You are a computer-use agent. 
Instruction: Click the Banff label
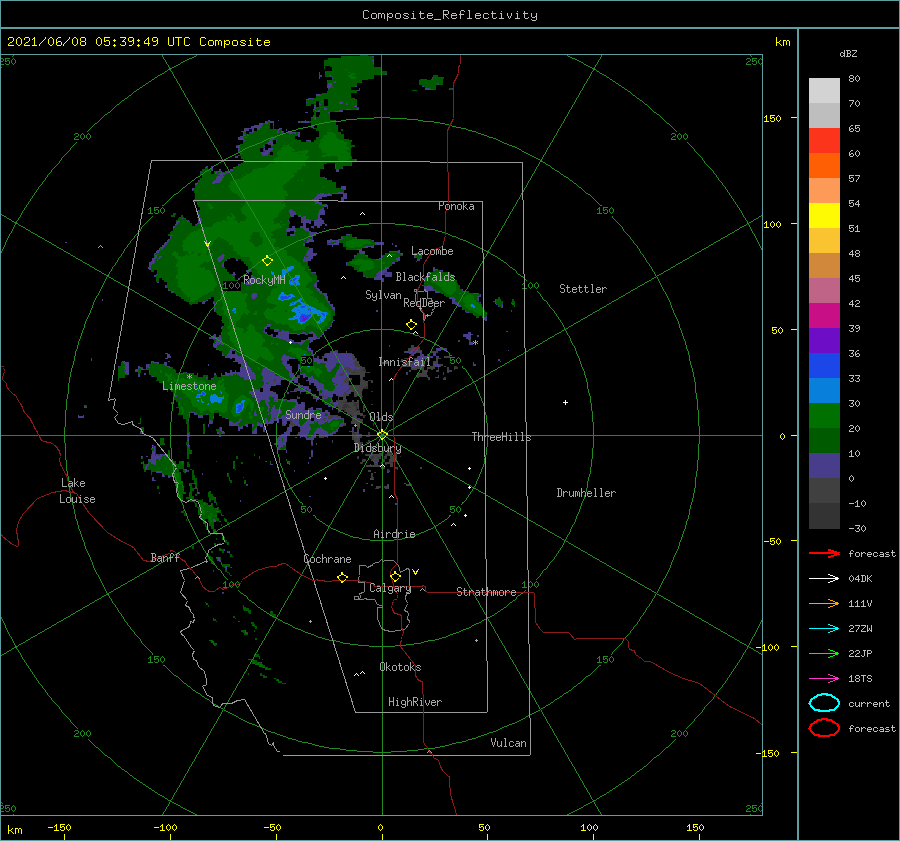165,557
